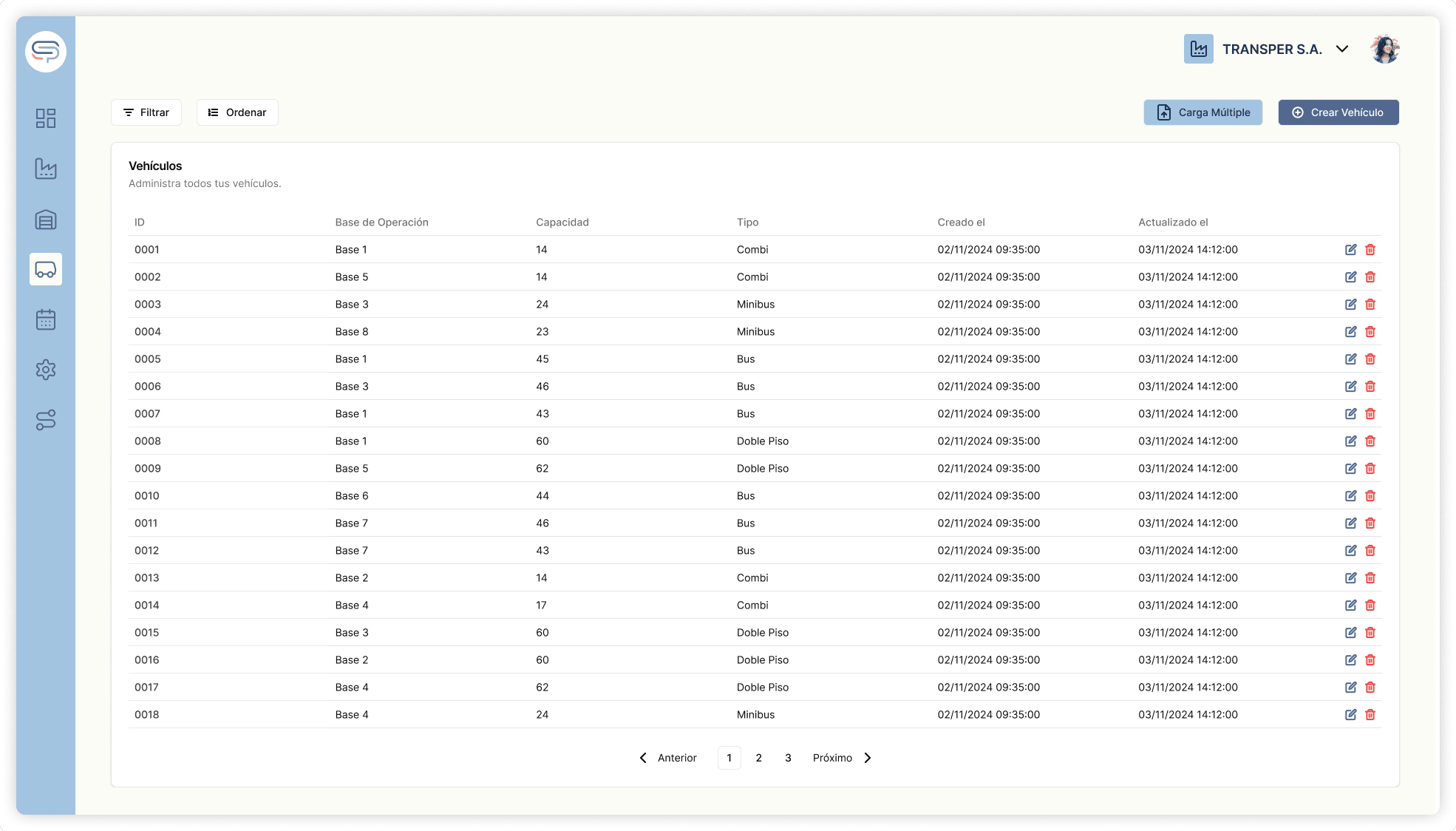Viewport: 1456px width, 831px height.
Task: Edit vehicle 0001 using its pencil icon
Action: tap(1351, 249)
